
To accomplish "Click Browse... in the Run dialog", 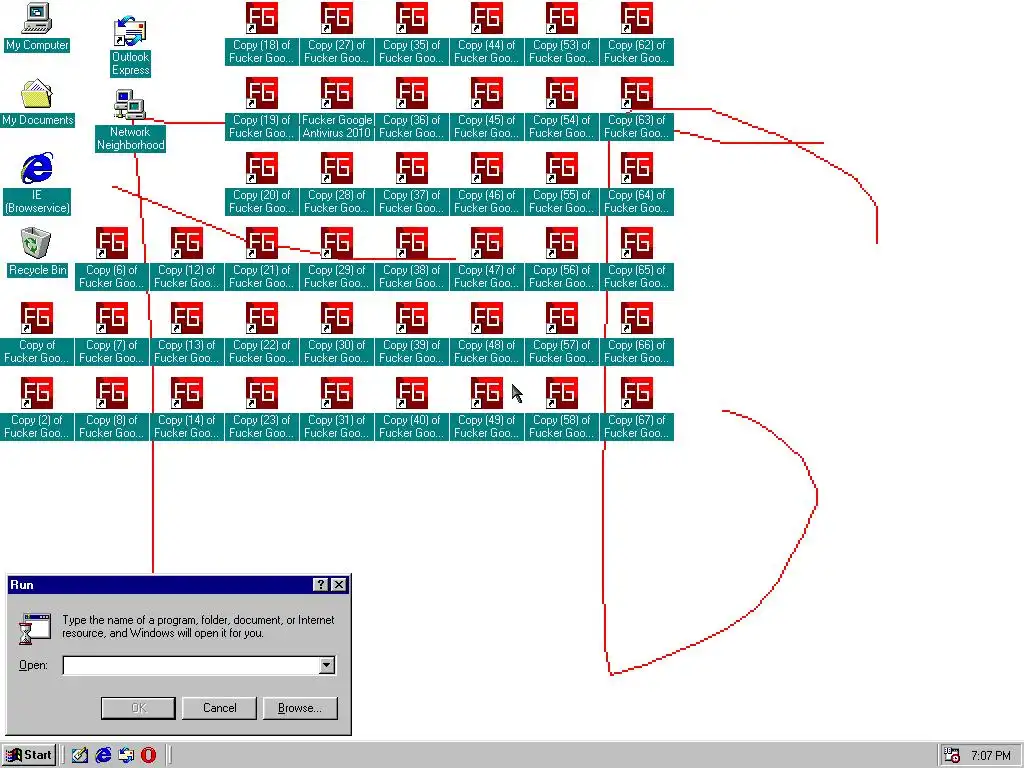I will (300, 708).
